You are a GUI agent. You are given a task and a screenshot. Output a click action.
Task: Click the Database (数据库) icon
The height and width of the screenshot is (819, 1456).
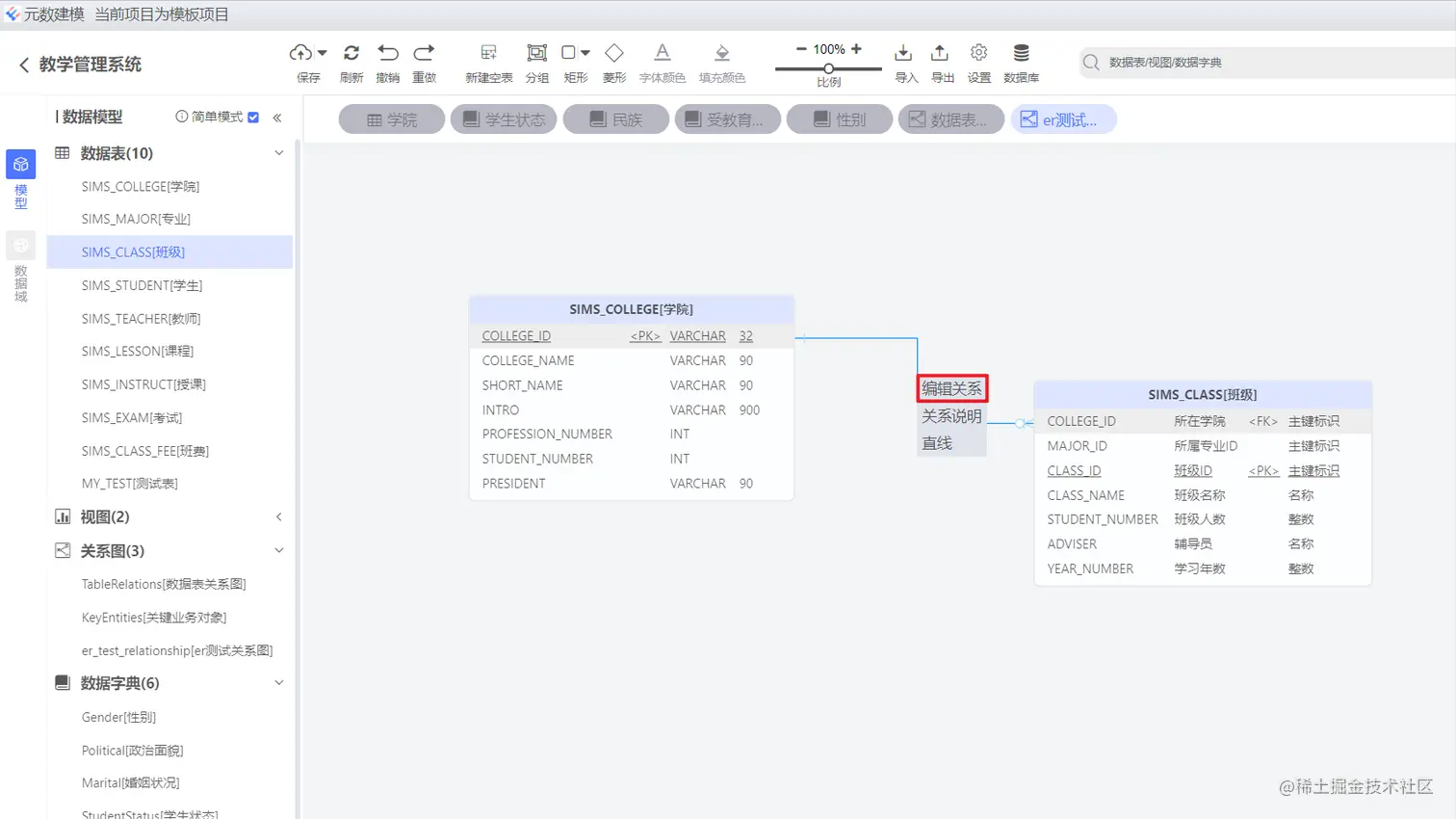pos(1021,53)
